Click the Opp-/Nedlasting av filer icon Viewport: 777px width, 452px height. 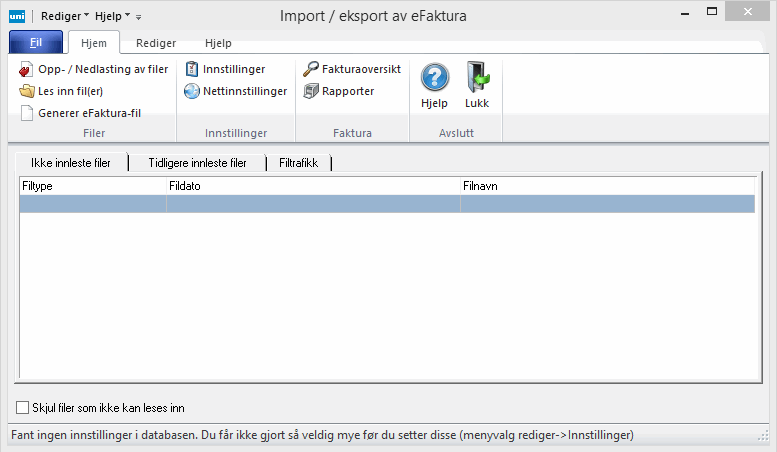tap(27, 69)
